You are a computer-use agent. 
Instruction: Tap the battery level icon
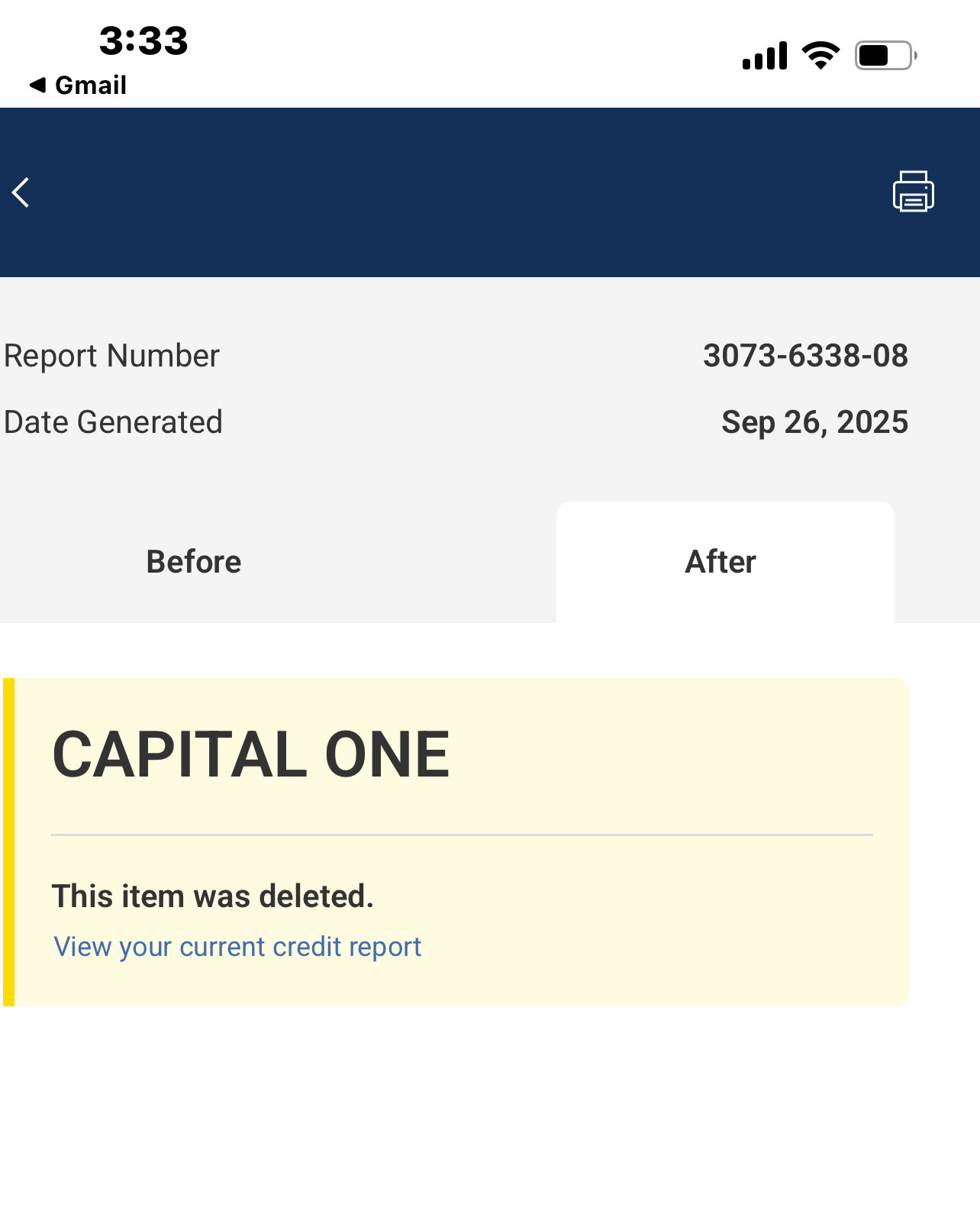[x=885, y=56]
